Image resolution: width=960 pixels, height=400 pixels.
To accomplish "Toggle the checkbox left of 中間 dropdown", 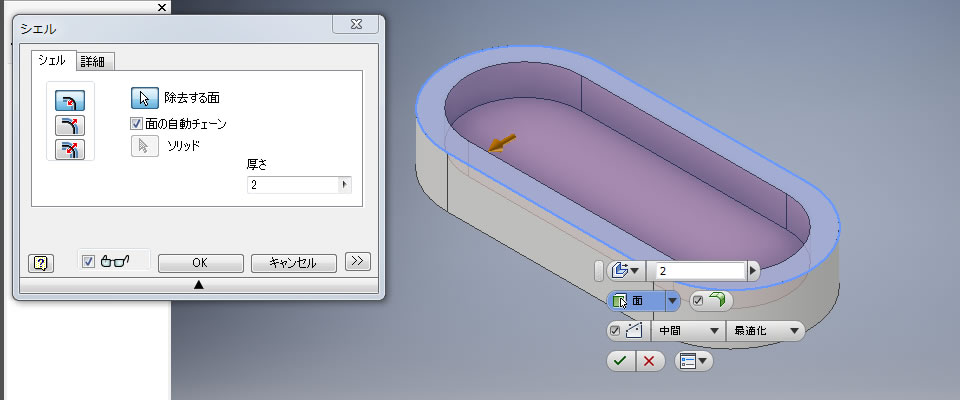I will click(x=615, y=331).
